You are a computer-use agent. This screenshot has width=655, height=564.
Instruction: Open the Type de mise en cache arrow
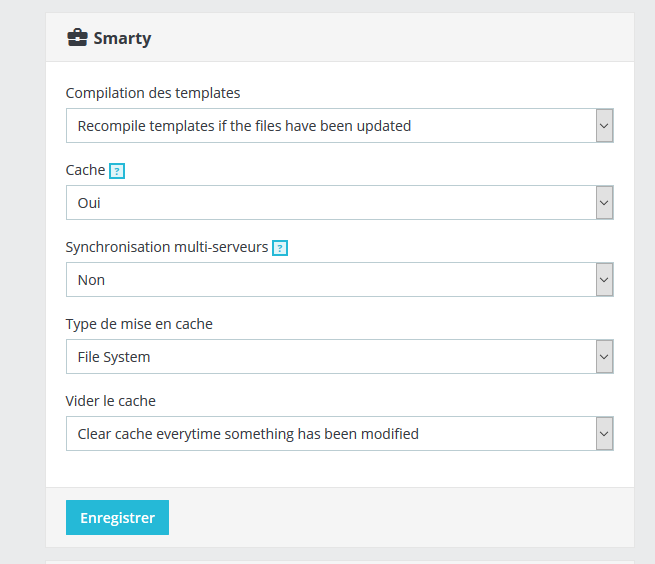pyautogui.click(x=604, y=356)
